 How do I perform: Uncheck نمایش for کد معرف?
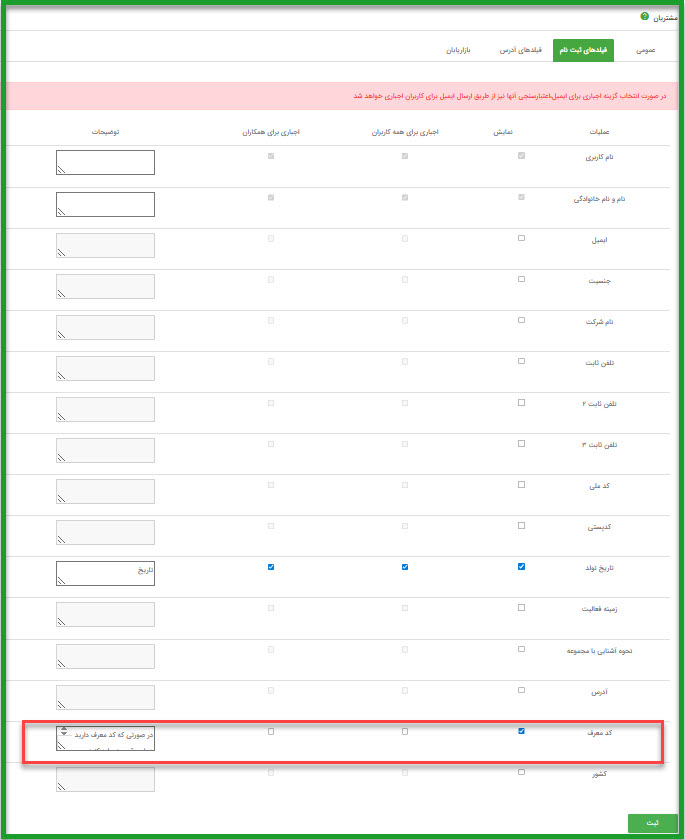tap(521, 731)
